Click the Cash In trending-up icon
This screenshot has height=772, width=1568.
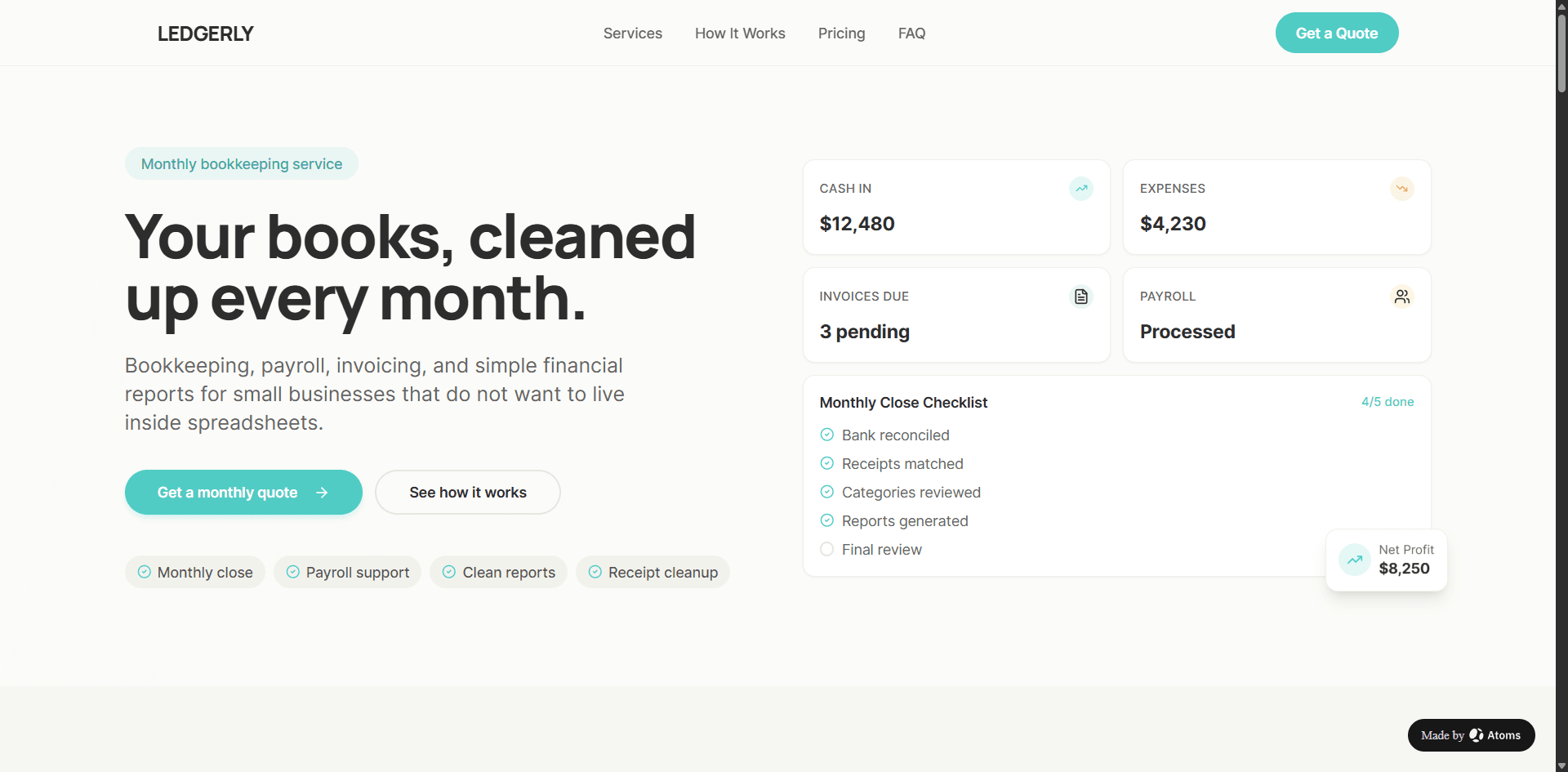click(1081, 189)
